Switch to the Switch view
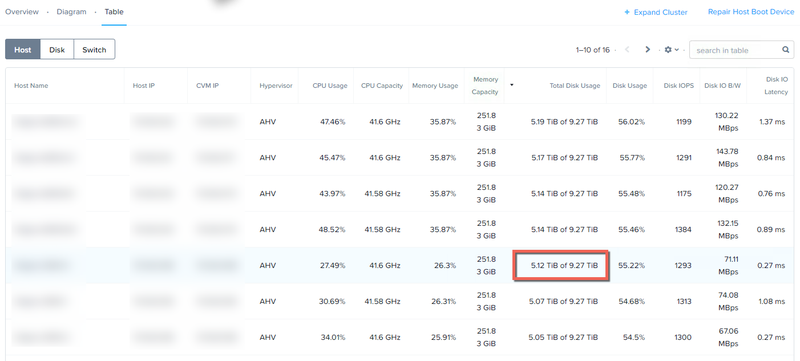 tap(94, 49)
